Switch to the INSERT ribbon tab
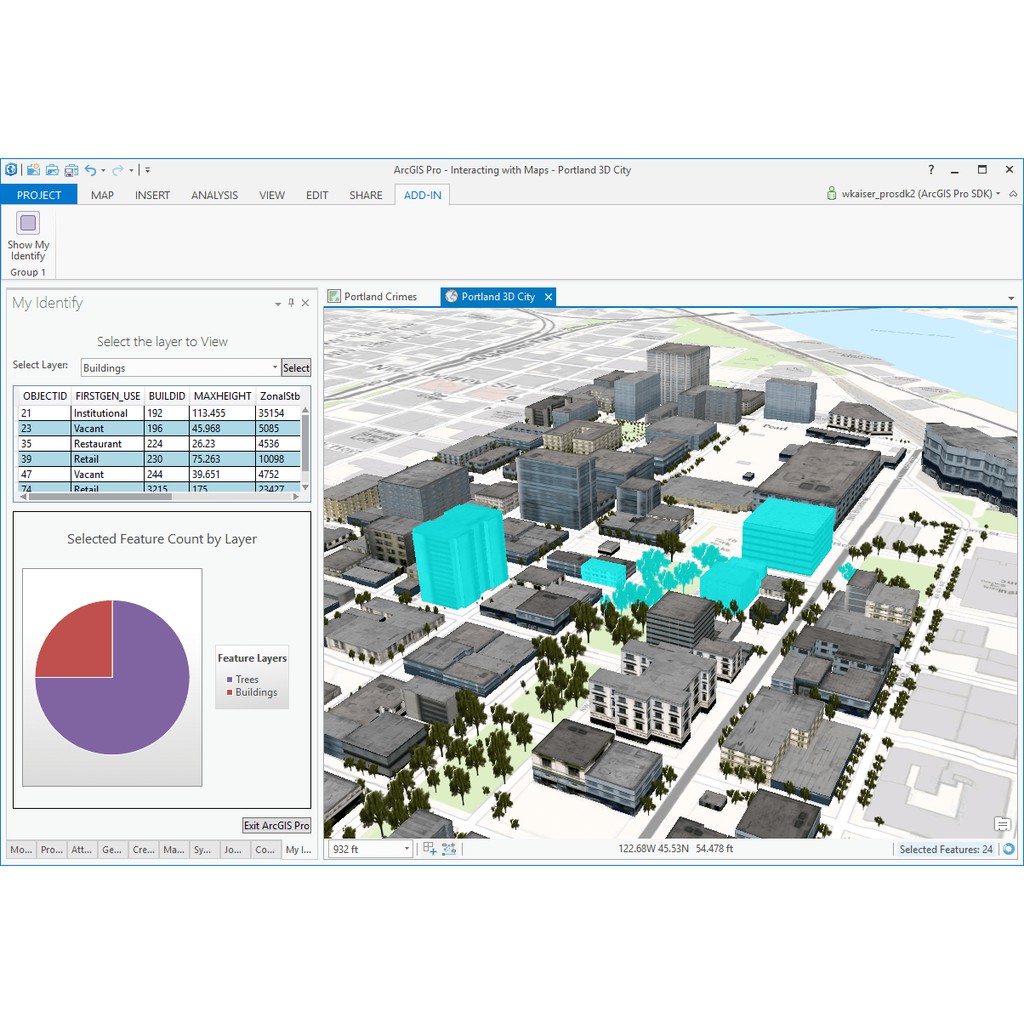The image size is (1024, 1024). pyautogui.click(x=152, y=195)
